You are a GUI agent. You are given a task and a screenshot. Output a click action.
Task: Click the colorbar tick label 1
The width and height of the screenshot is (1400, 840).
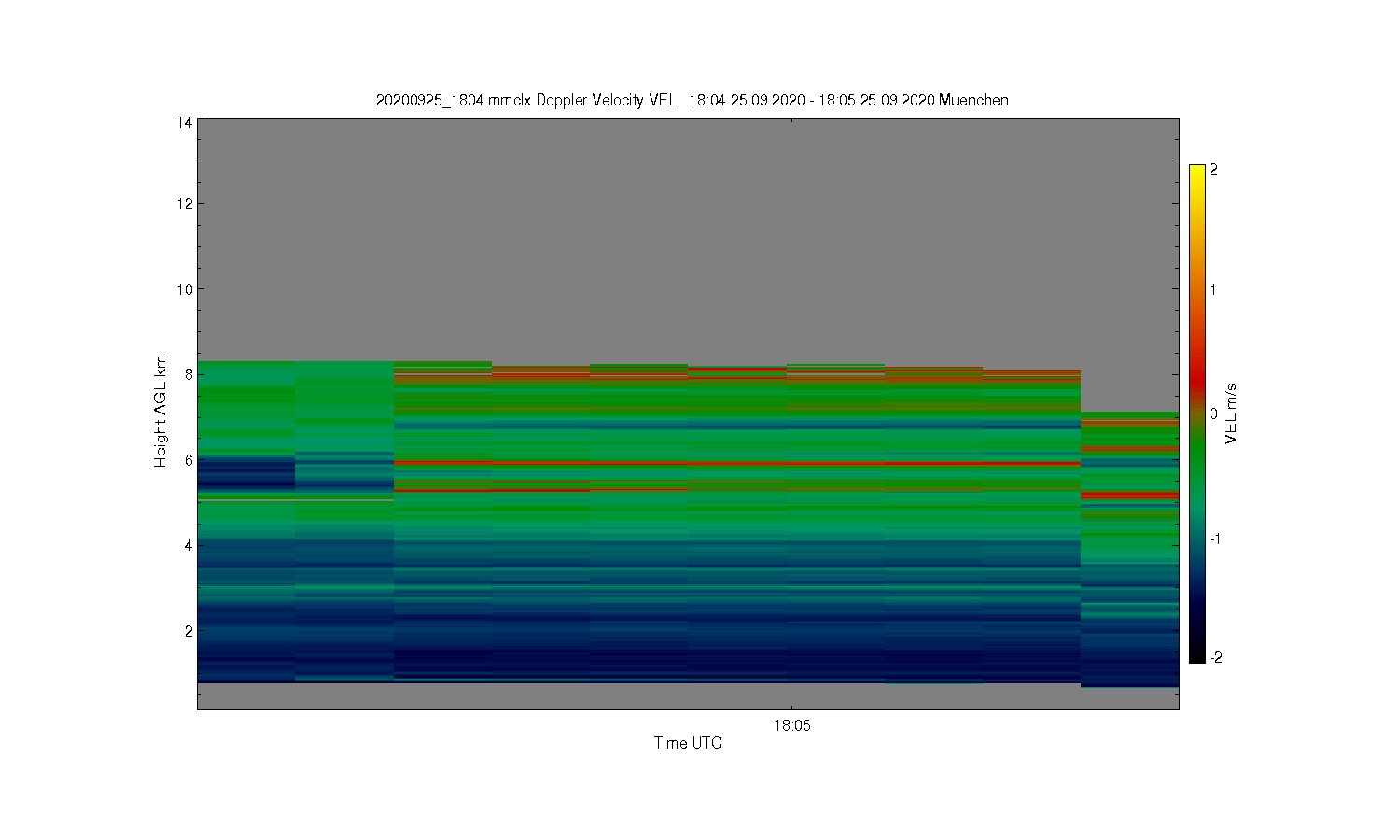pos(1213,289)
